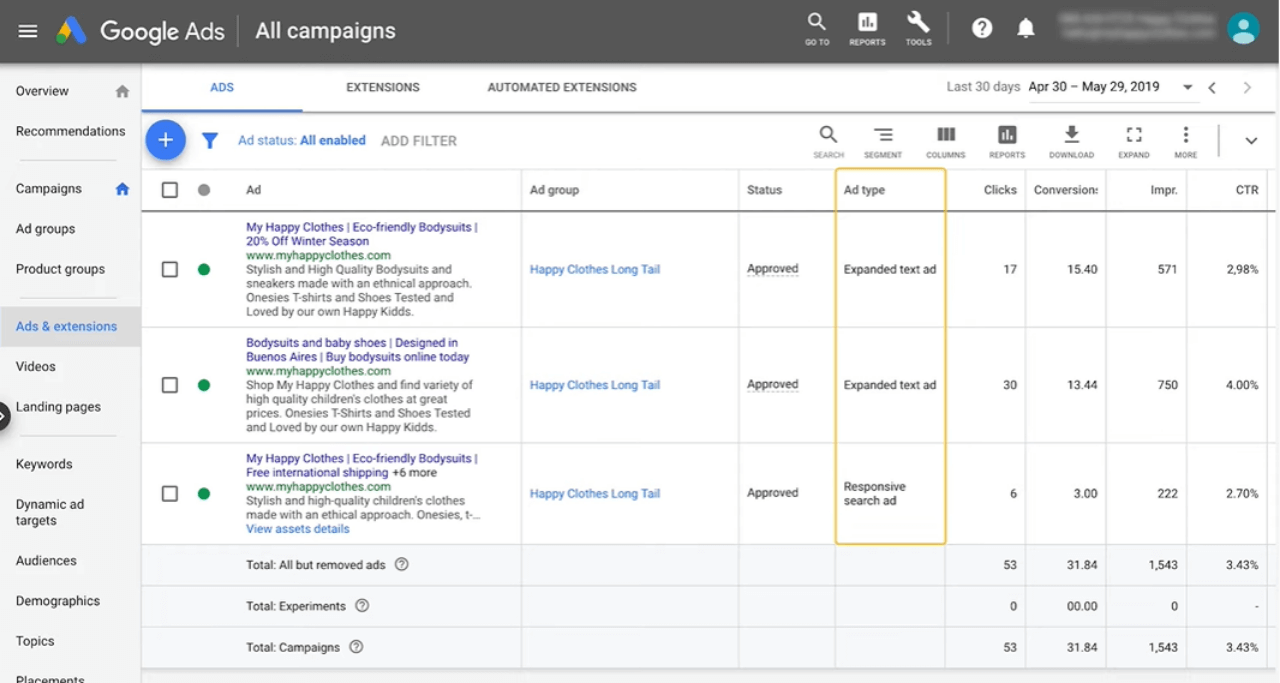
Task: Collapse the chart chevron at toolbar right
Action: click(1251, 141)
